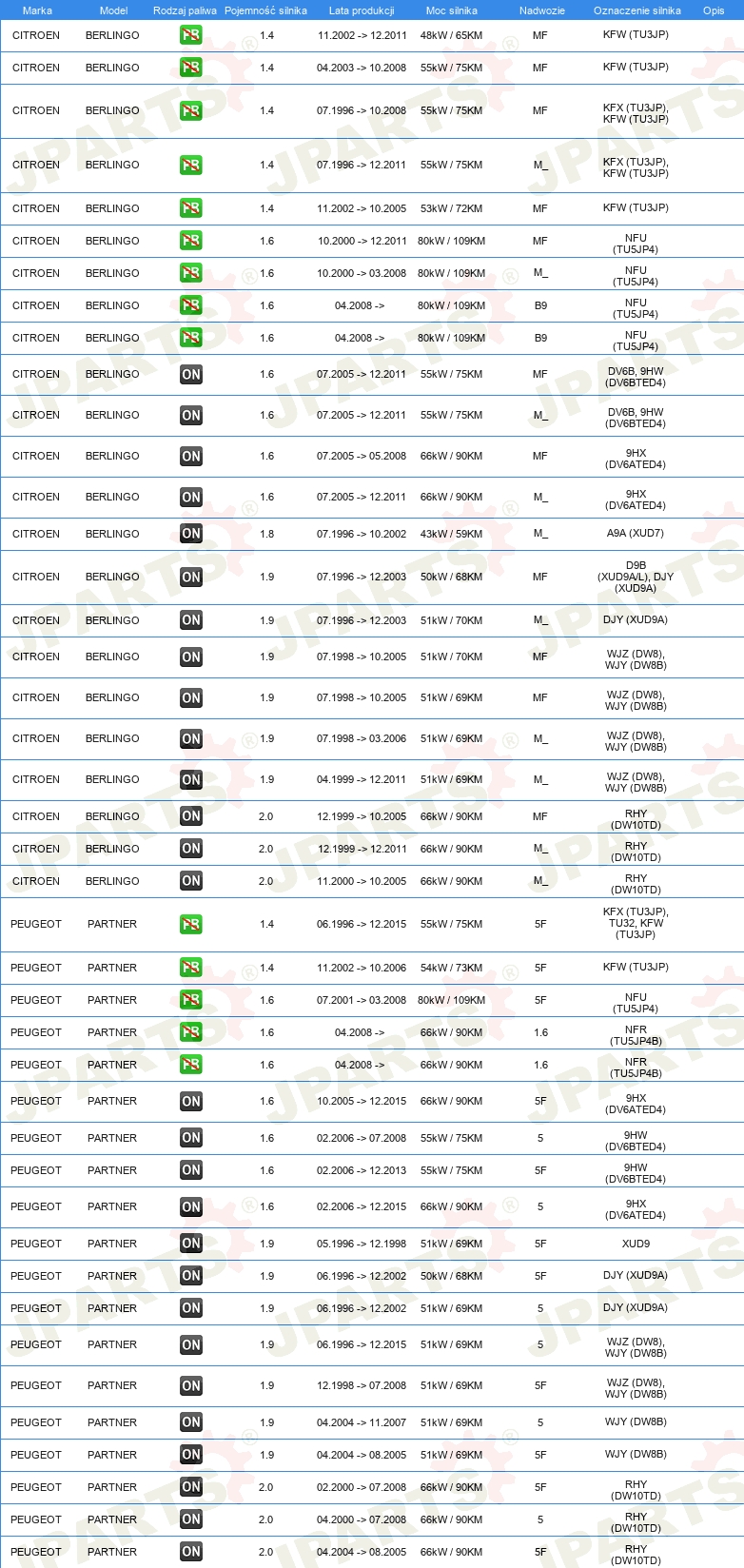Click the ON icon in the Partner 04.2004 -> 11.2007 row

[191, 1422]
